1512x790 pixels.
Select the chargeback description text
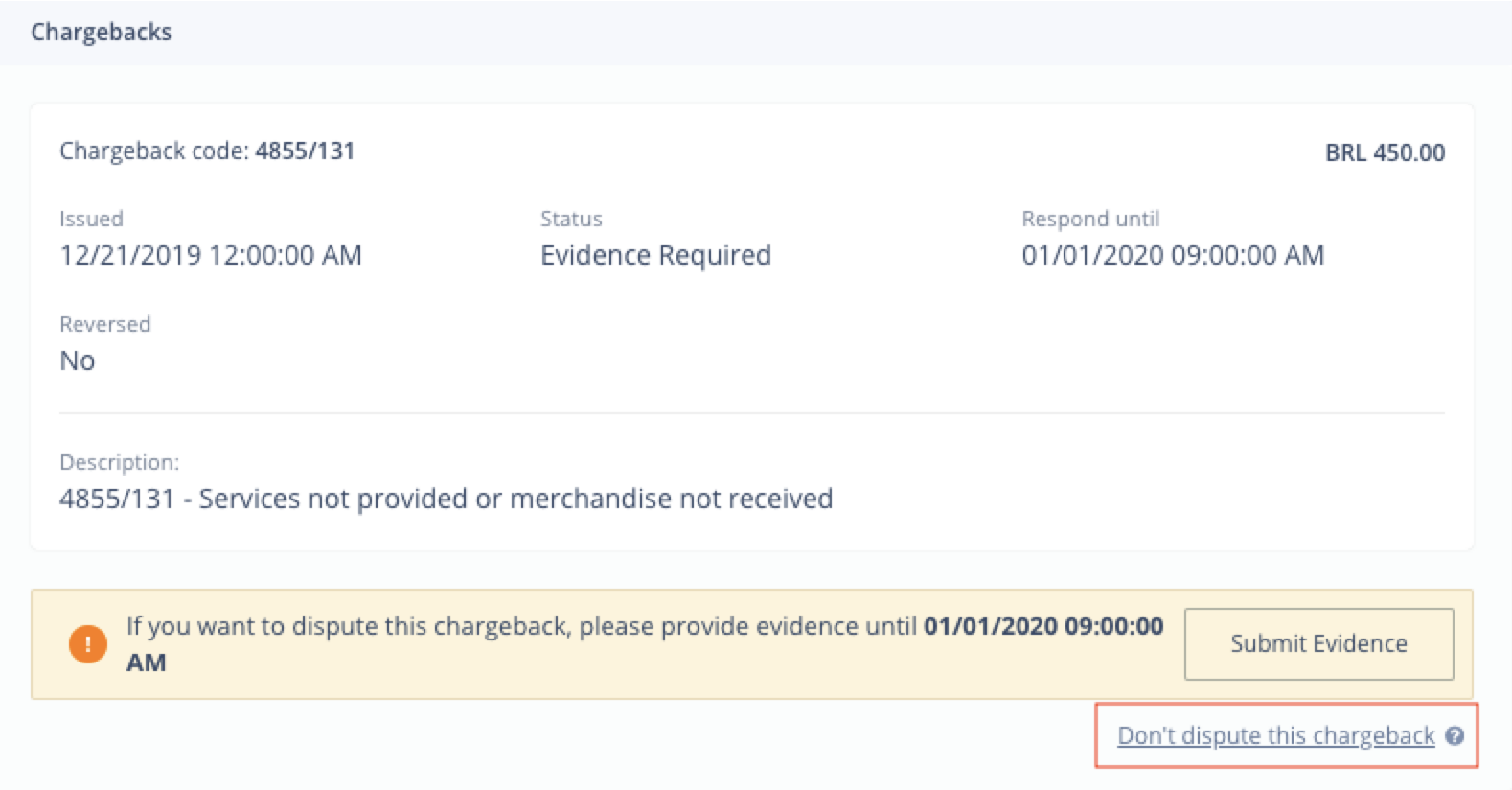[447, 499]
